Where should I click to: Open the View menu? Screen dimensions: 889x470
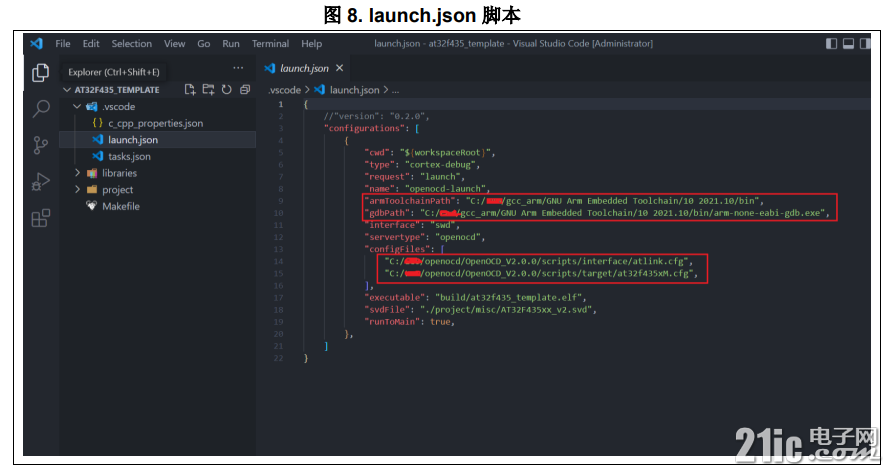[x=175, y=44]
